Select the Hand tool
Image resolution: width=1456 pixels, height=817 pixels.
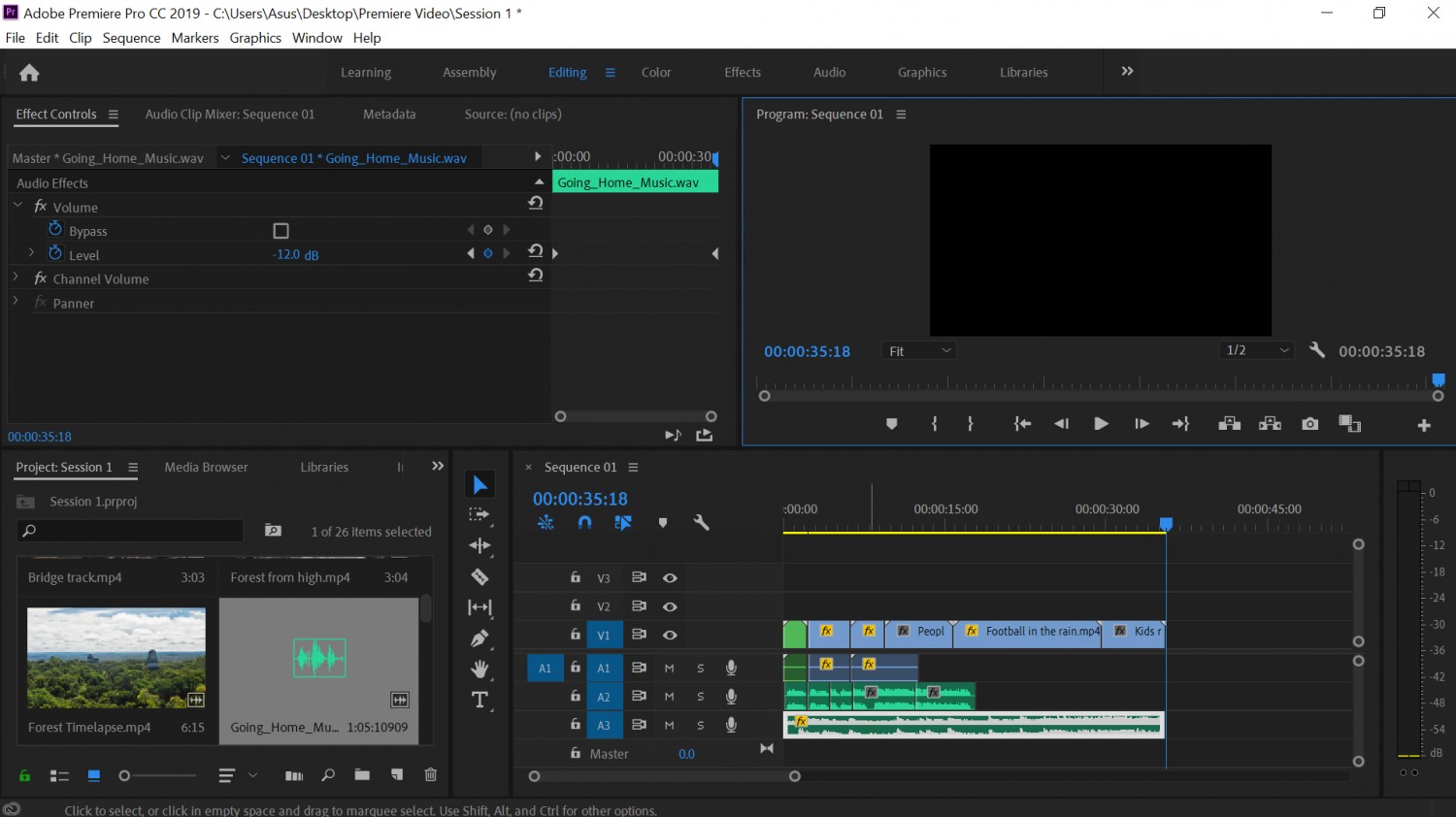[480, 669]
